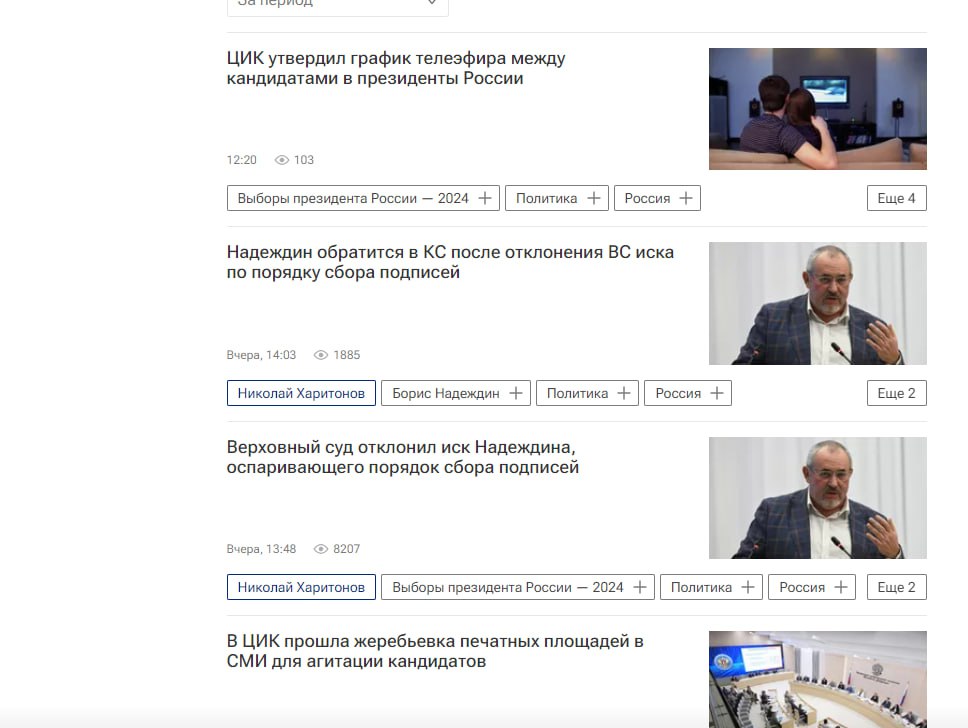This screenshot has height=728, width=968.
Task: Click plus on third article's 'Россия' tag
Action: coord(841,587)
